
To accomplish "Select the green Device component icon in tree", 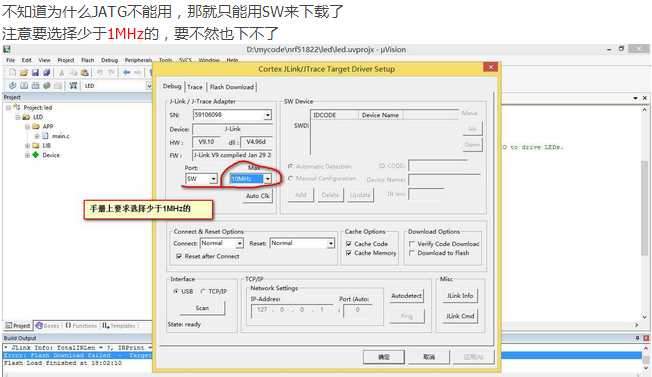I will point(36,155).
